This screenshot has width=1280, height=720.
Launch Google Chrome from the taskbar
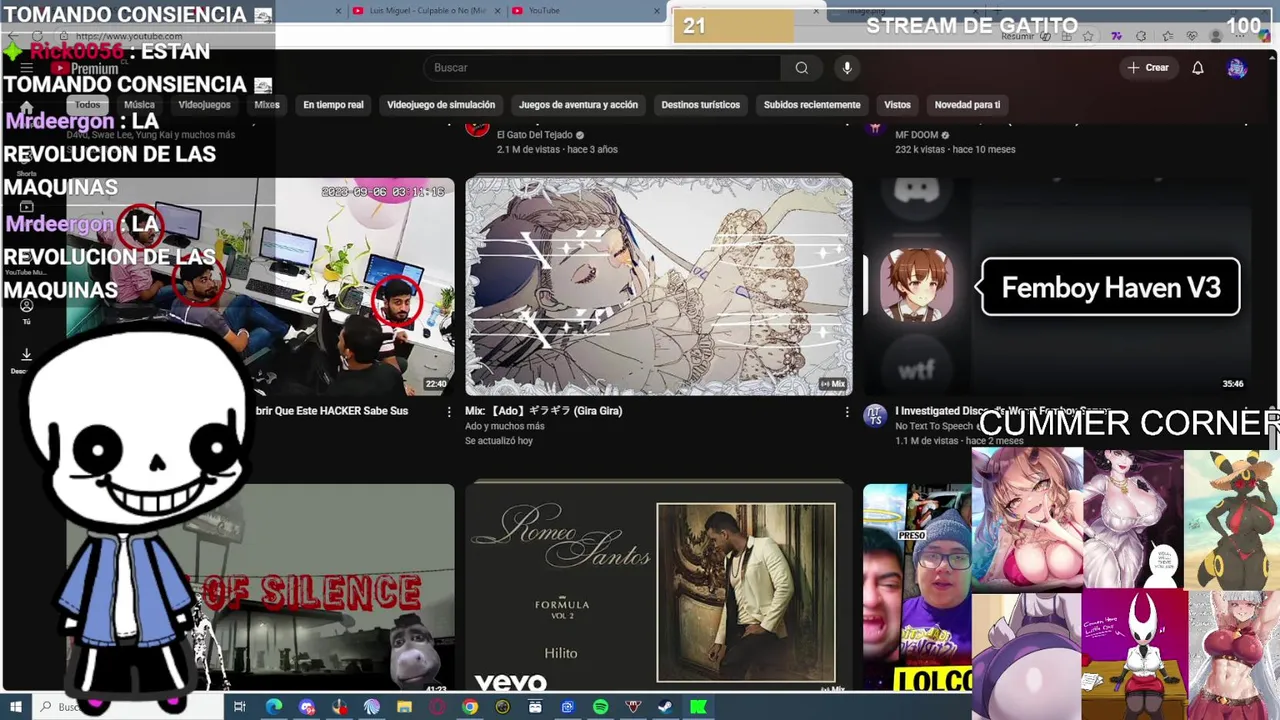click(470, 707)
